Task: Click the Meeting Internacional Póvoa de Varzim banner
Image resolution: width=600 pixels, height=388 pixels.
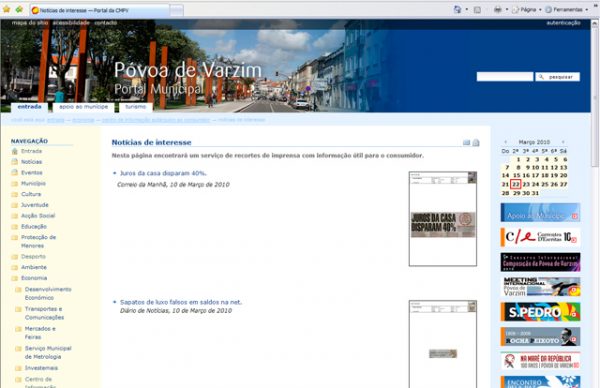Action: [540, 287]
